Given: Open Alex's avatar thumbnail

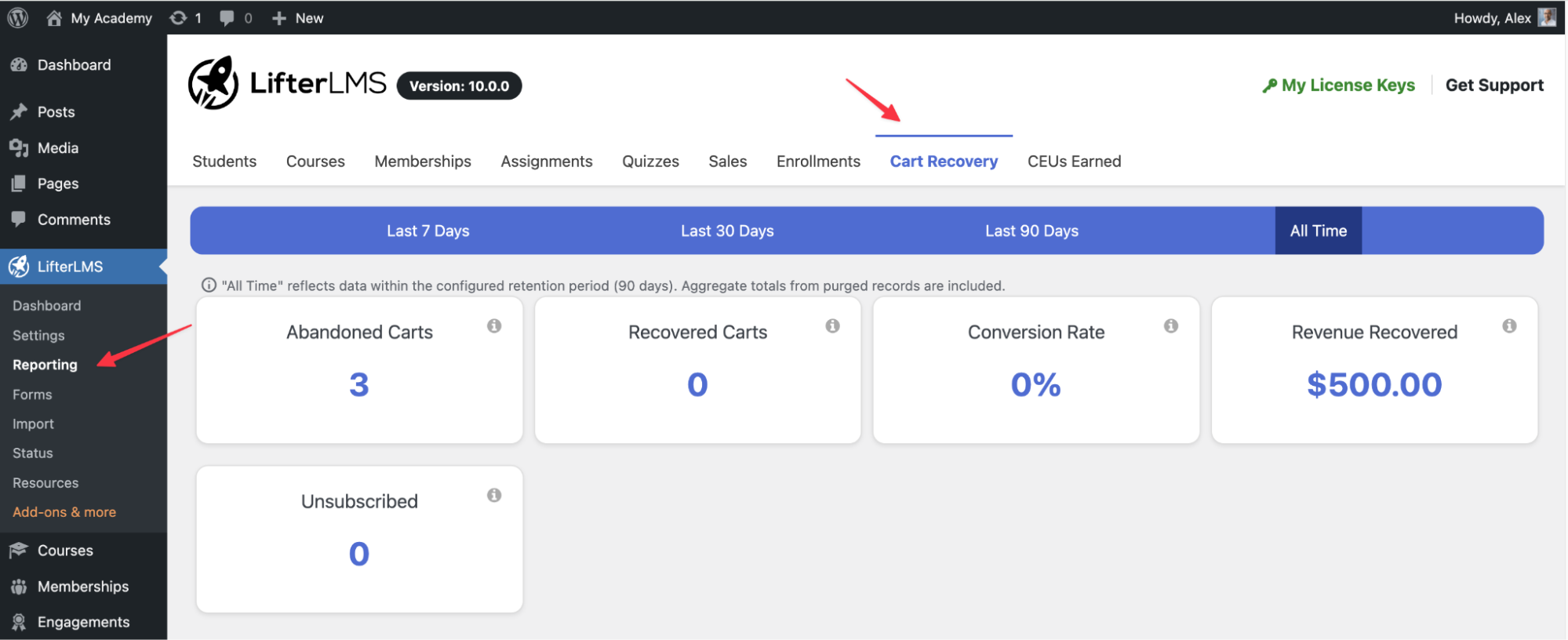Looking at the screenshot, I should click(x=1547, y=17).
